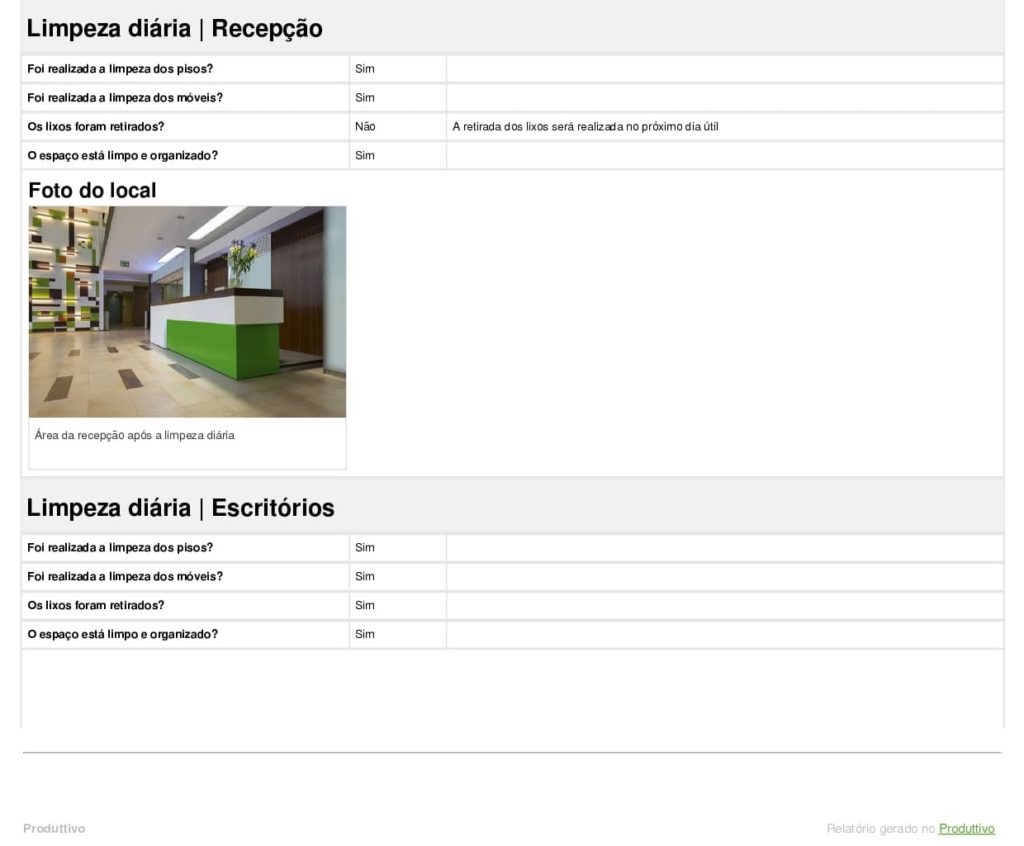Image resolution: width=1024 pixels, height=846 pixels.
Task: Select the 'Limpeza diária | Recepção' section heading
Action: click(175, 29)
